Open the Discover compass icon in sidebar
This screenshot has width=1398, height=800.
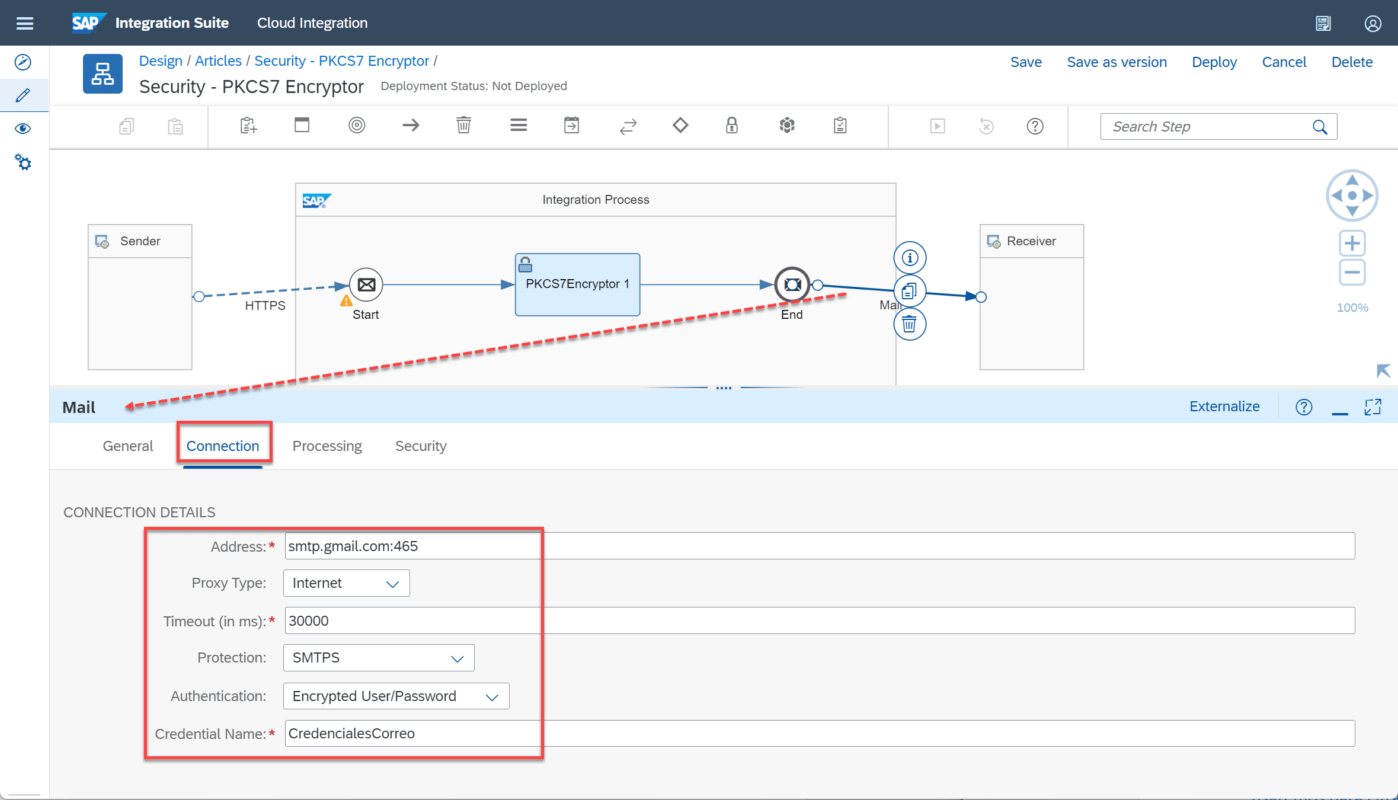coord(23,62)
